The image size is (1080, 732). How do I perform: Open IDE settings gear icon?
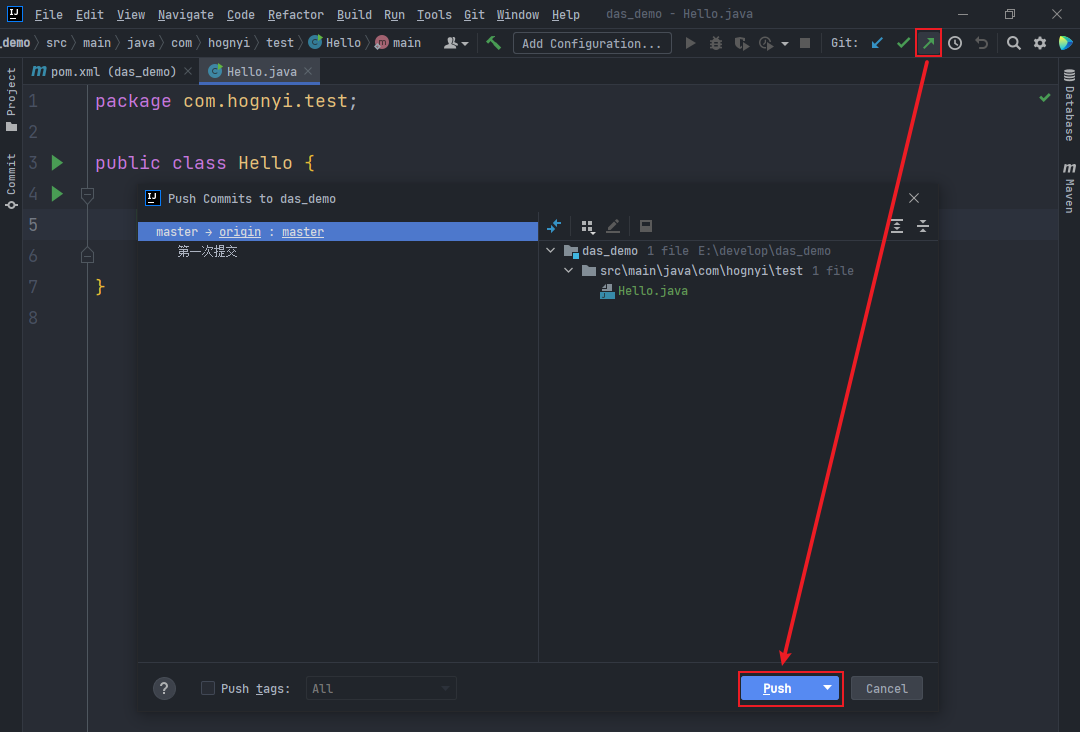[1039, 43]
